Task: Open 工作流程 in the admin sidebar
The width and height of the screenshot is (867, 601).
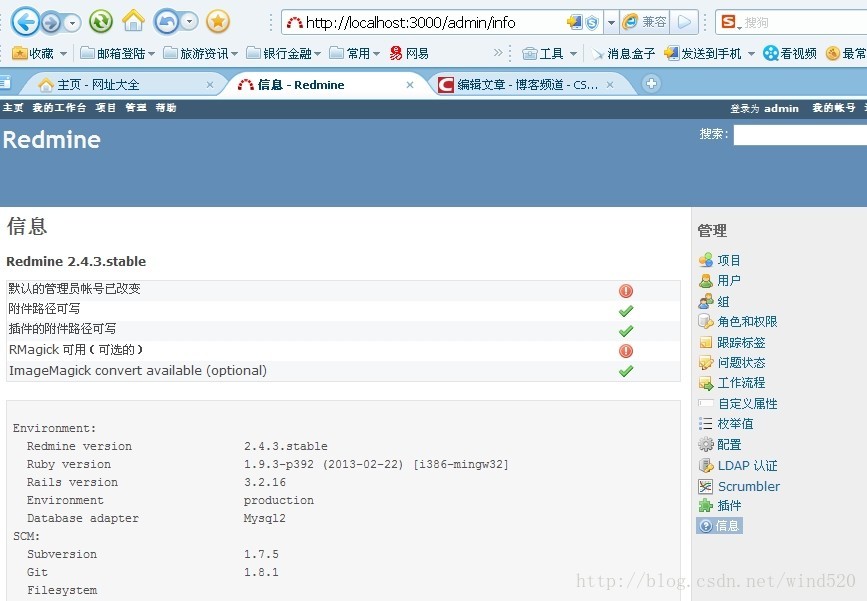Action: [x=741, y=383]
